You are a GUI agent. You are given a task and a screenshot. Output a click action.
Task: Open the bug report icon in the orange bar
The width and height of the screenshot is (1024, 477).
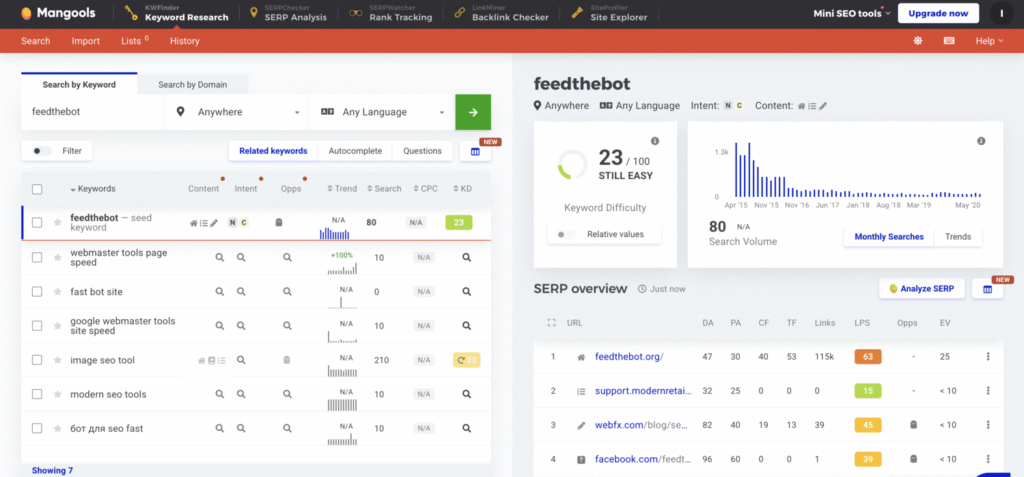pyautogui.click(x=918, y=41)
